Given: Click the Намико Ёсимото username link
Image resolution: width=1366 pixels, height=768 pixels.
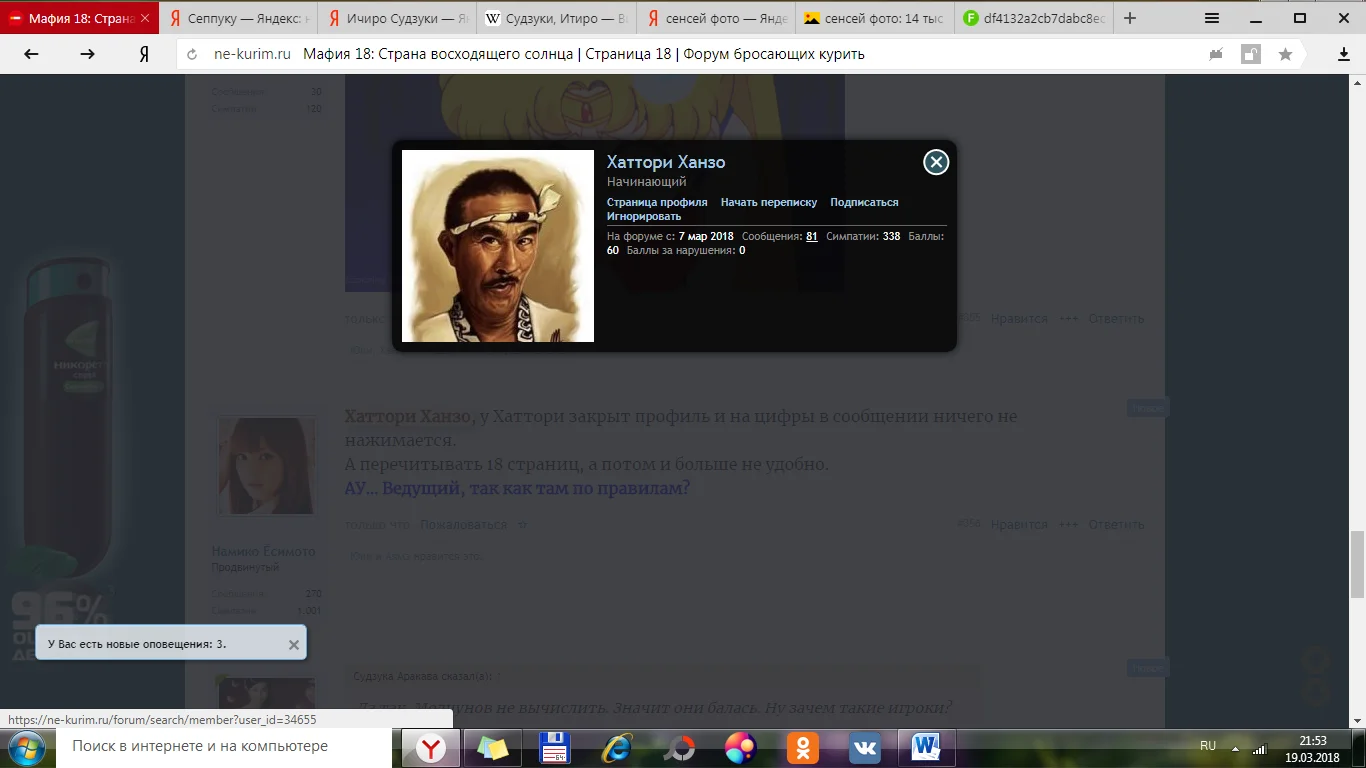Looking at the screenshot, I should tap(263, 552).
